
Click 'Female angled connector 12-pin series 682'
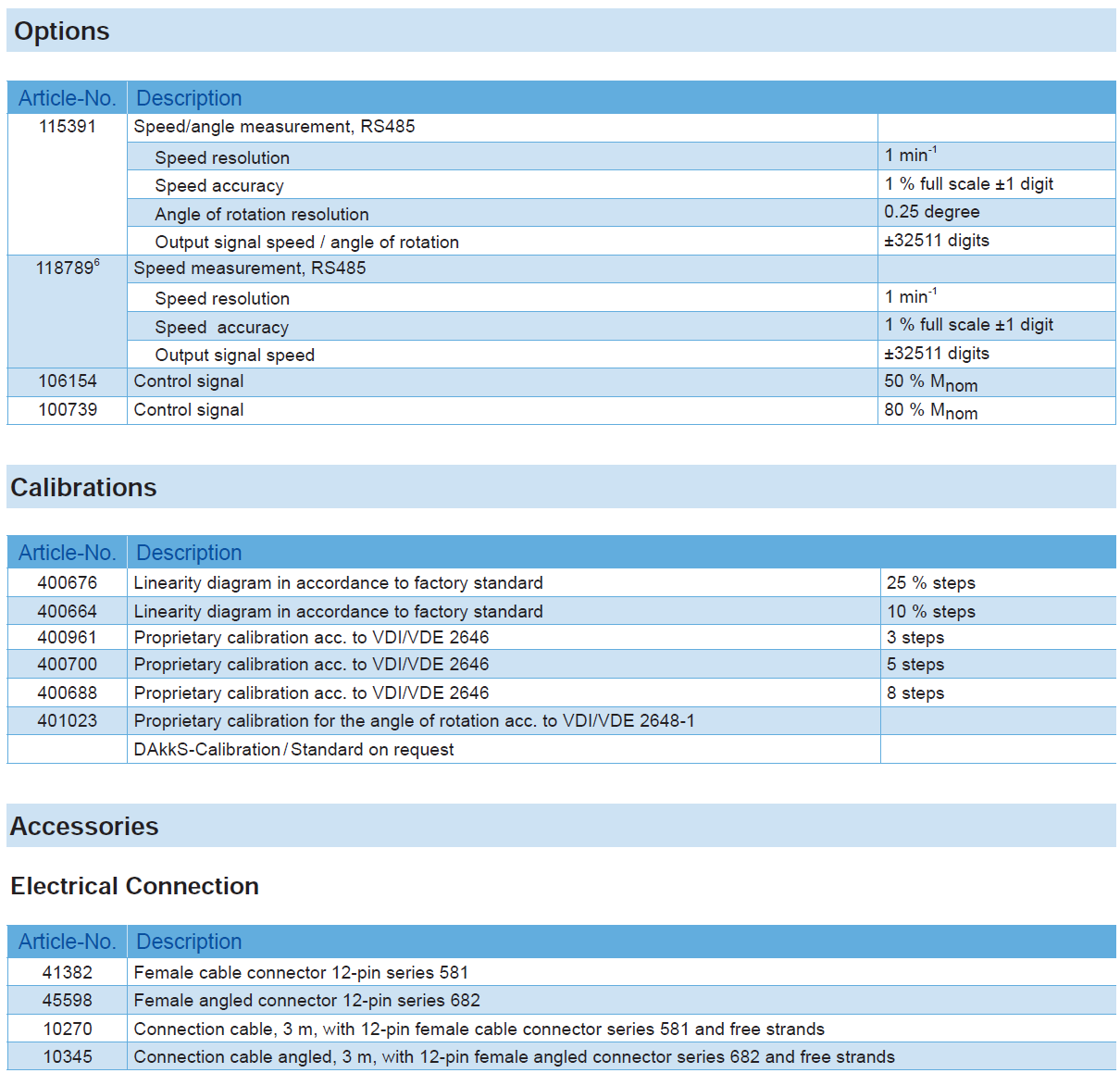point(306,1001)
